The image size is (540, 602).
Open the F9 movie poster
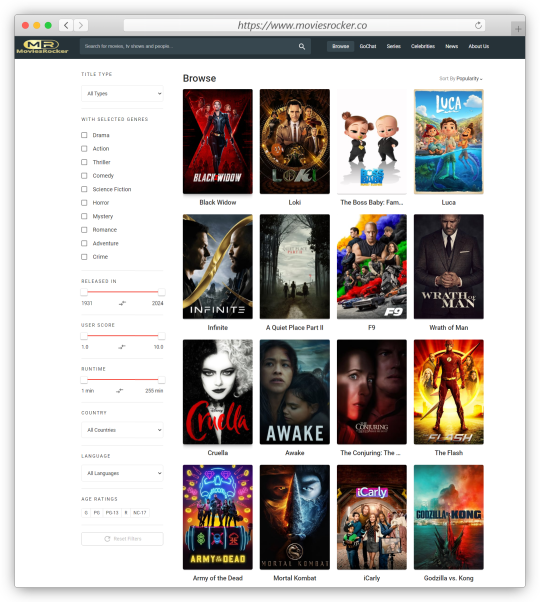tap(372, 266)
